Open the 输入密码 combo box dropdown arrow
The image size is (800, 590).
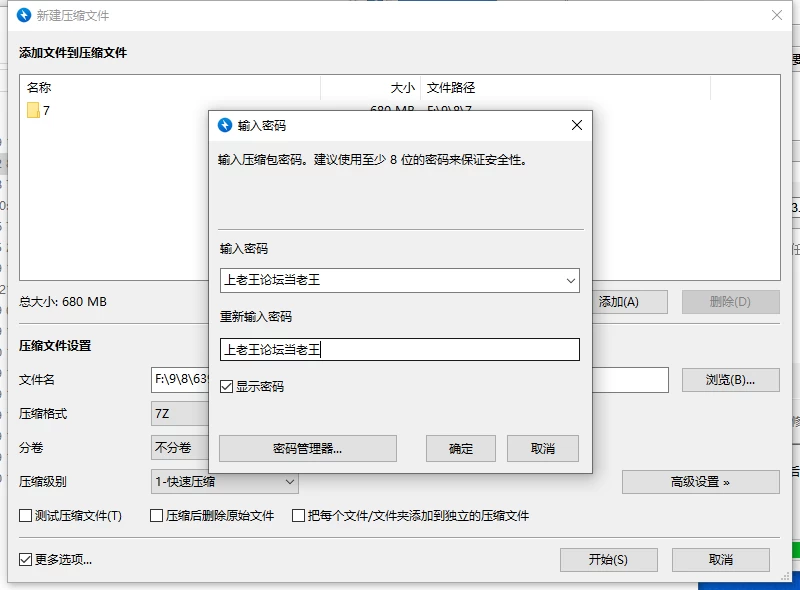pyautogui.click(x=570, y=281)
